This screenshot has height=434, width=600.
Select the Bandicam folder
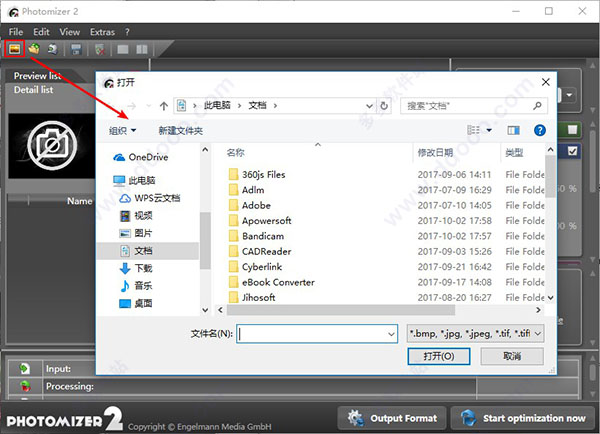pos(256,236)
